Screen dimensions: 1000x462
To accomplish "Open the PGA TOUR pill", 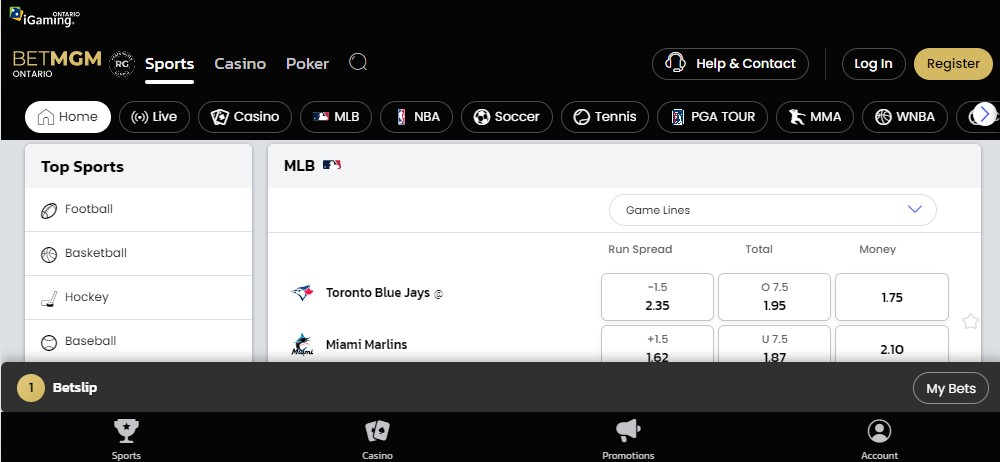I will 712,117.
